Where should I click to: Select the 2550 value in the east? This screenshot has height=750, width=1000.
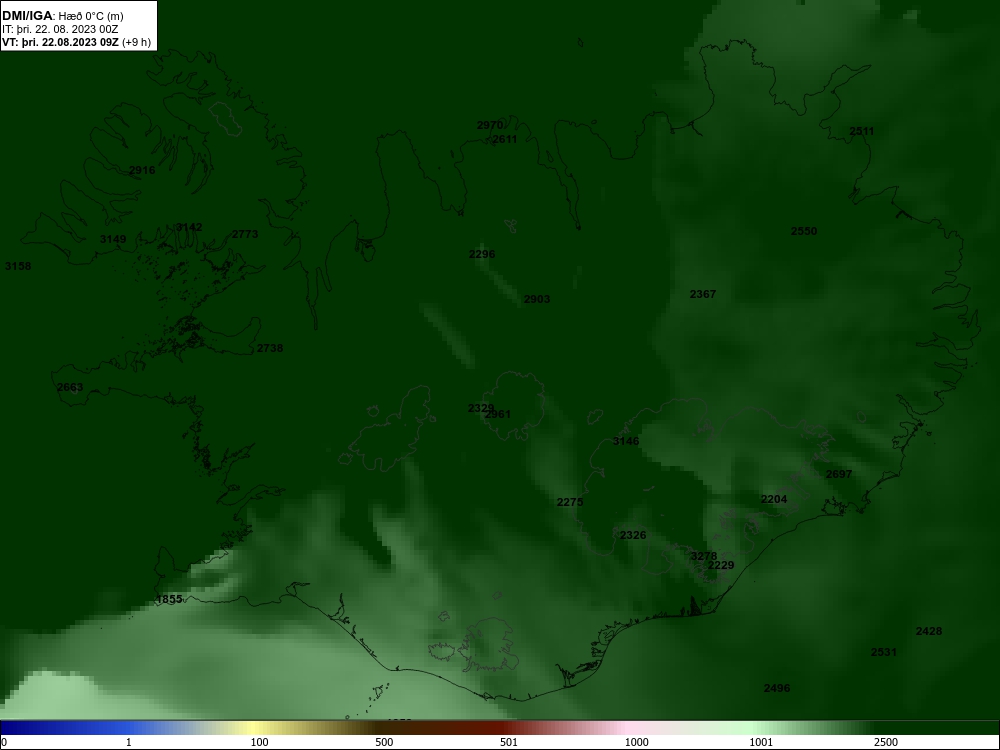804,232
